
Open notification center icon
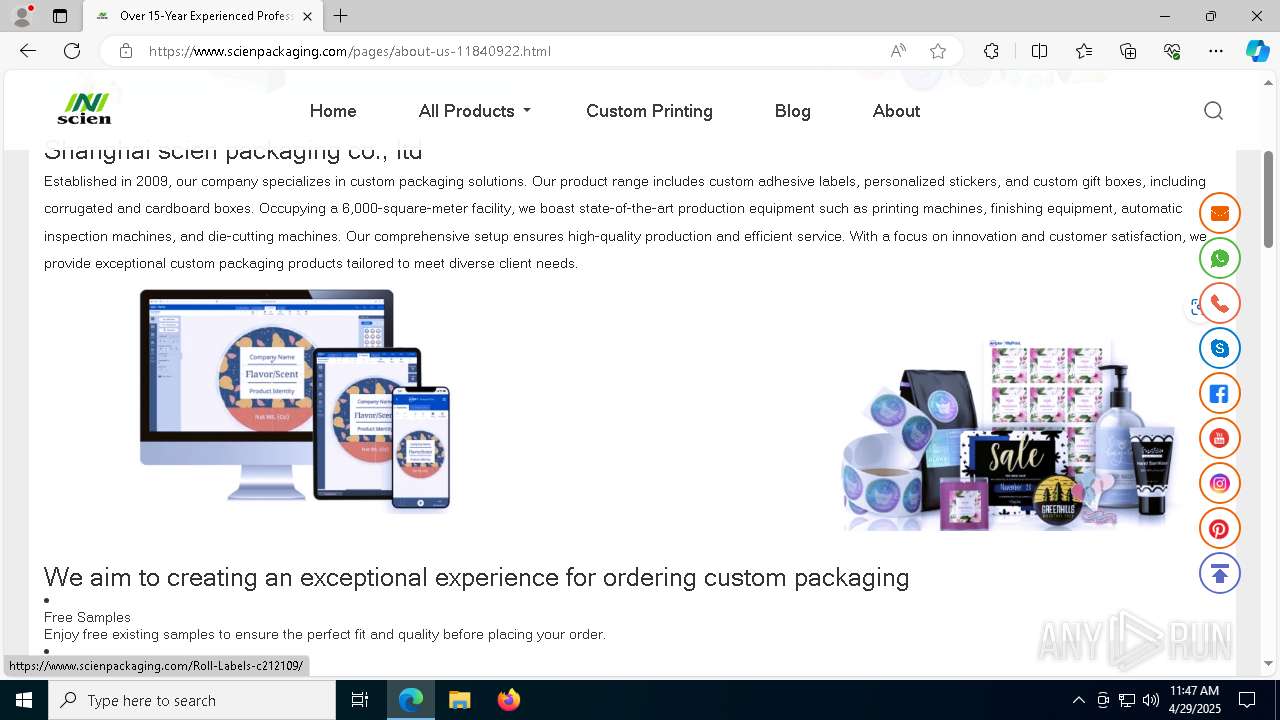coord(1247,700)
